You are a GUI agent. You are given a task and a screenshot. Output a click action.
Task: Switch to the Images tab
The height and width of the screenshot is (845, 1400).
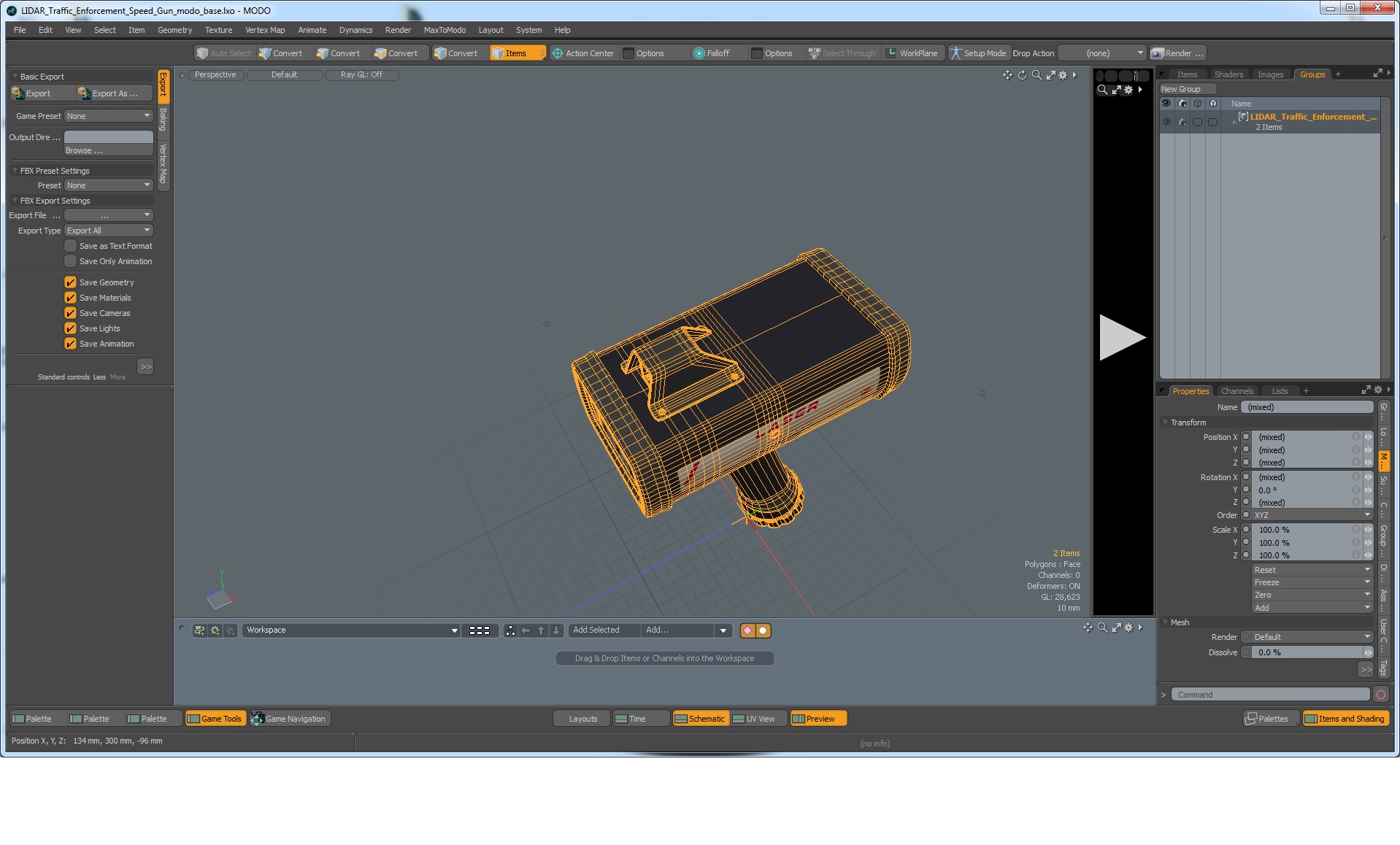pyautogui.click(x=1270, y=74)
